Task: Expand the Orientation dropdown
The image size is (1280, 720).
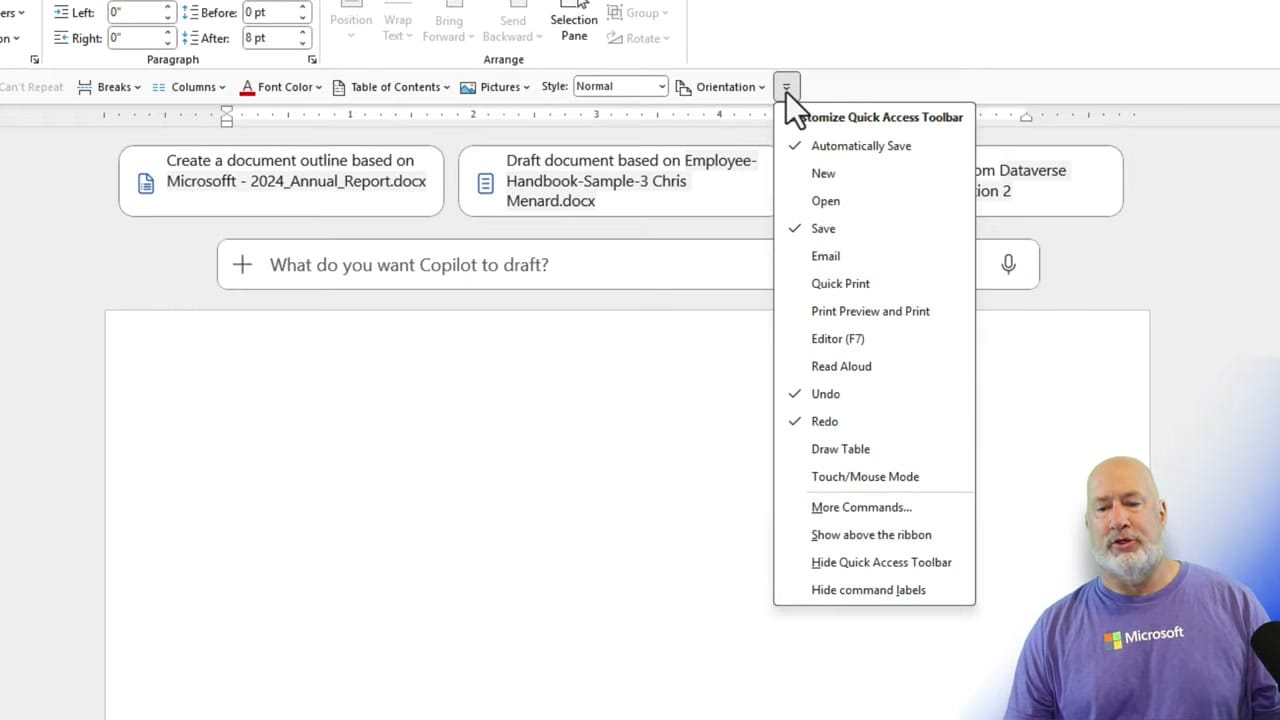Action: click(727, 87)
